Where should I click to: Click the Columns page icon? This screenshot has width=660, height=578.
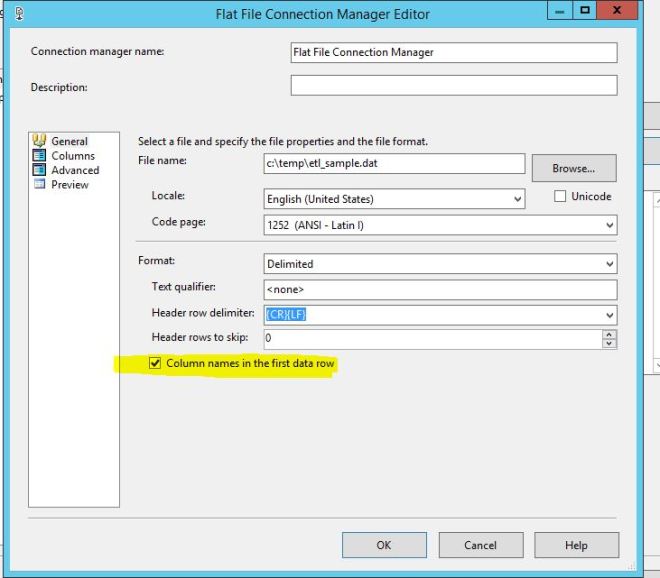(x=40, y=156)
